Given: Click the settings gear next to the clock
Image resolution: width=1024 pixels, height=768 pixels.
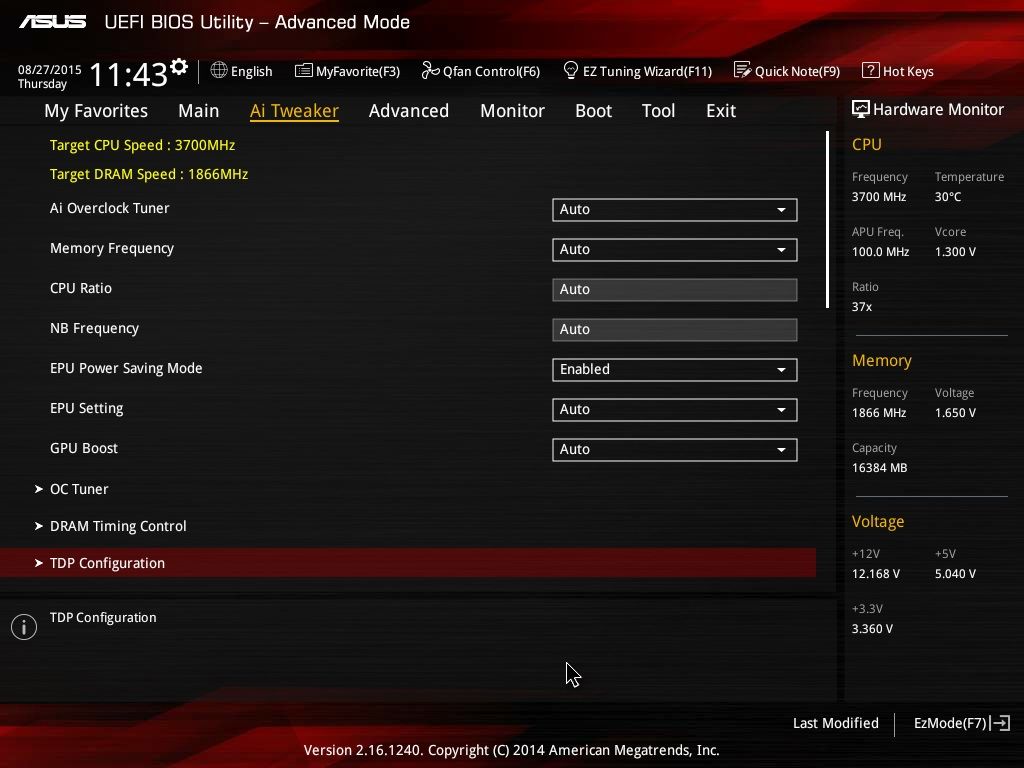Looking at the screenshot, I should click(179, 66).
